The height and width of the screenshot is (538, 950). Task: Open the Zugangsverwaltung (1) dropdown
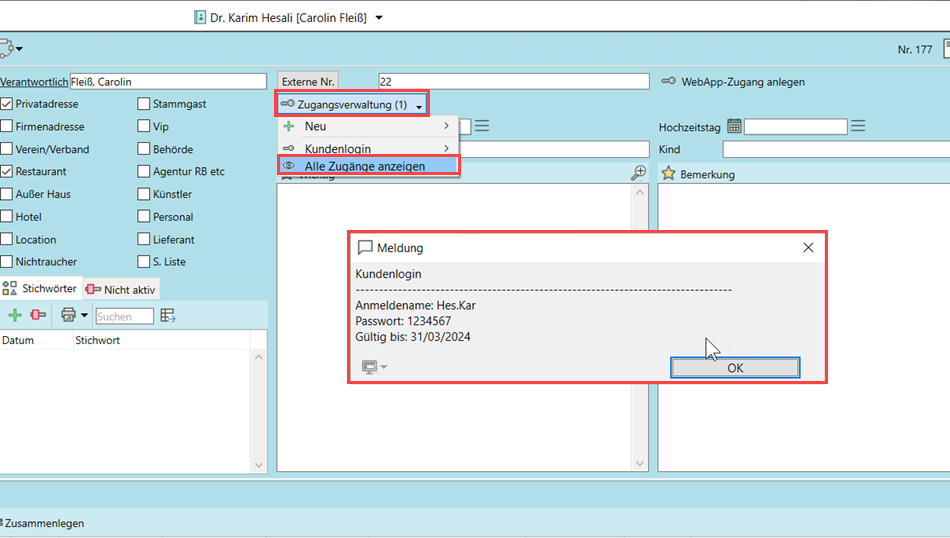(352, 104)
